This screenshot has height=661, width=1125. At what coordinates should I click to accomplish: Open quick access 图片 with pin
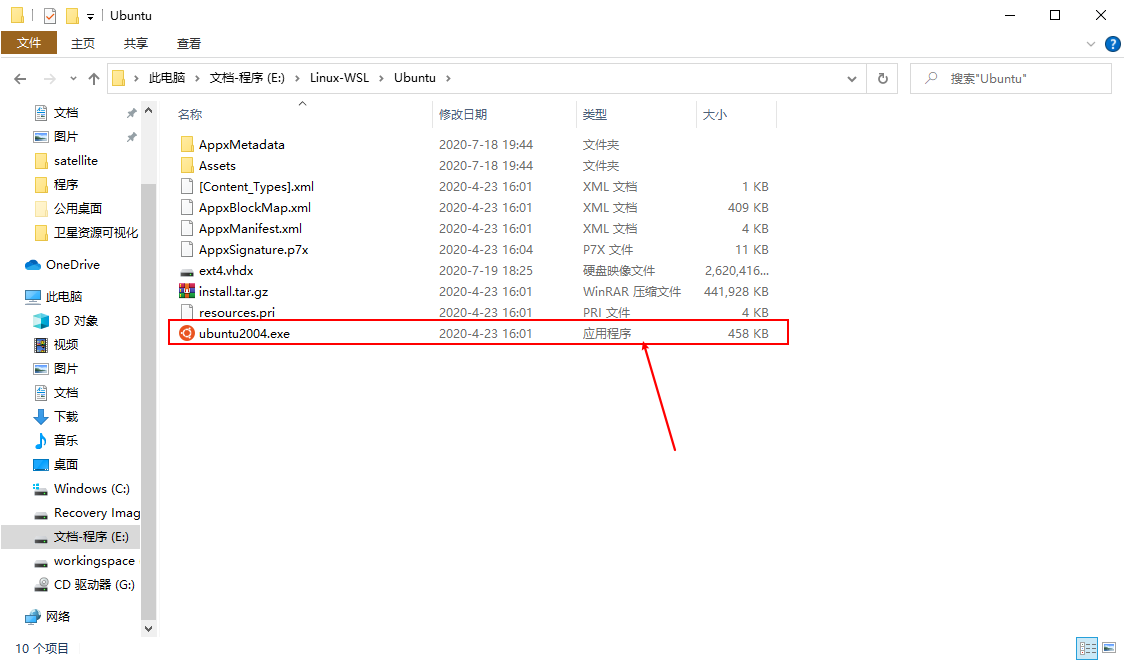[65, 136]
